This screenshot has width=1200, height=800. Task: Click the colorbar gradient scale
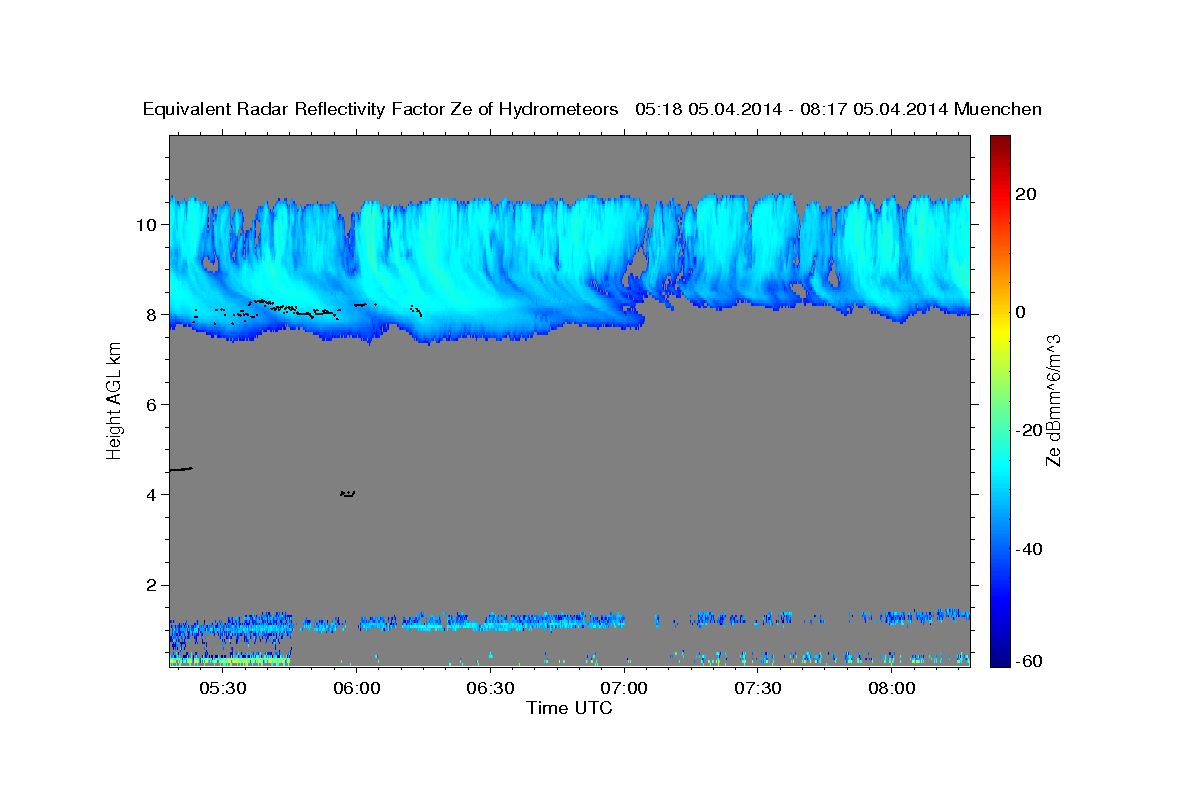coord(1000,400)
